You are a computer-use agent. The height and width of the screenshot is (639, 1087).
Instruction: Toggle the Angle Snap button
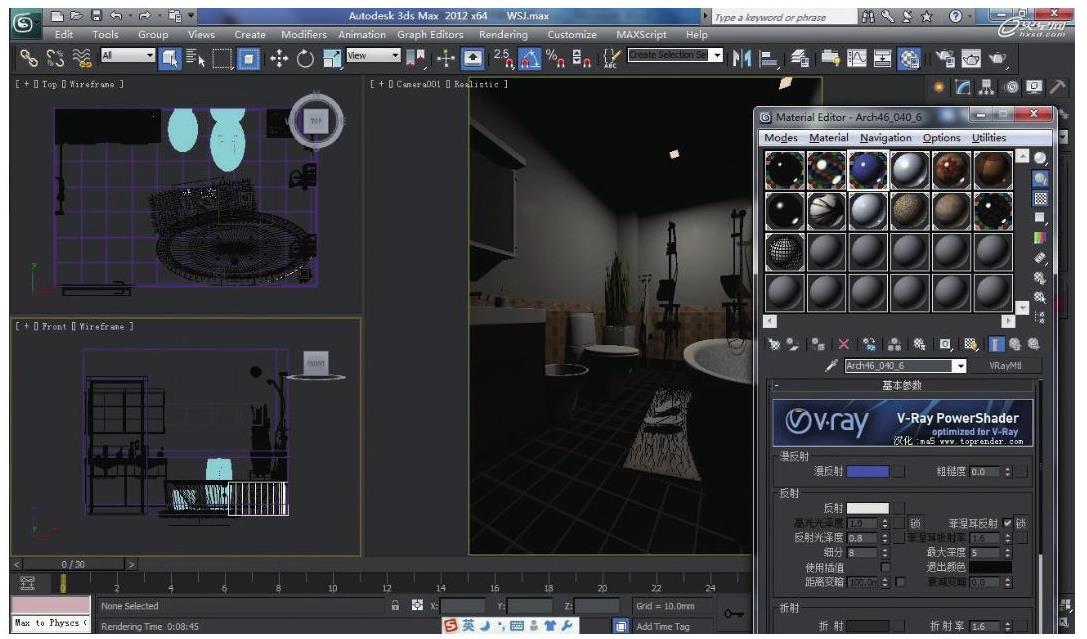pos(530,59)
